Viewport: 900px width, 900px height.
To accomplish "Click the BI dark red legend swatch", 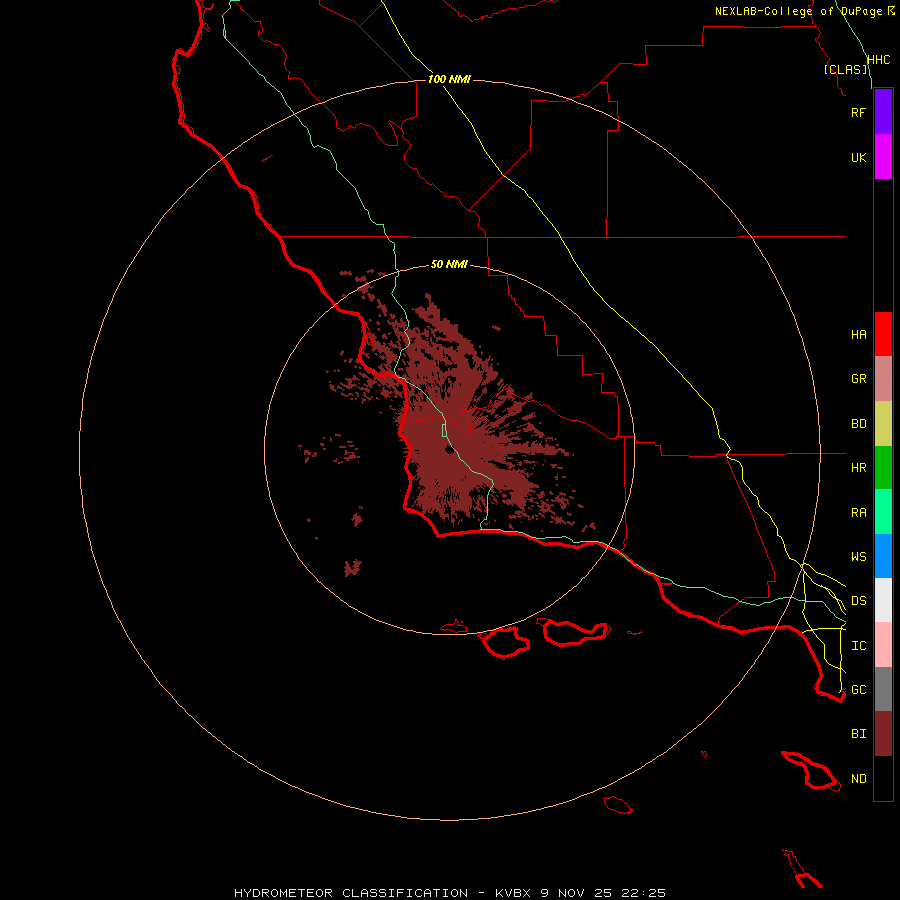I will 883,734.
